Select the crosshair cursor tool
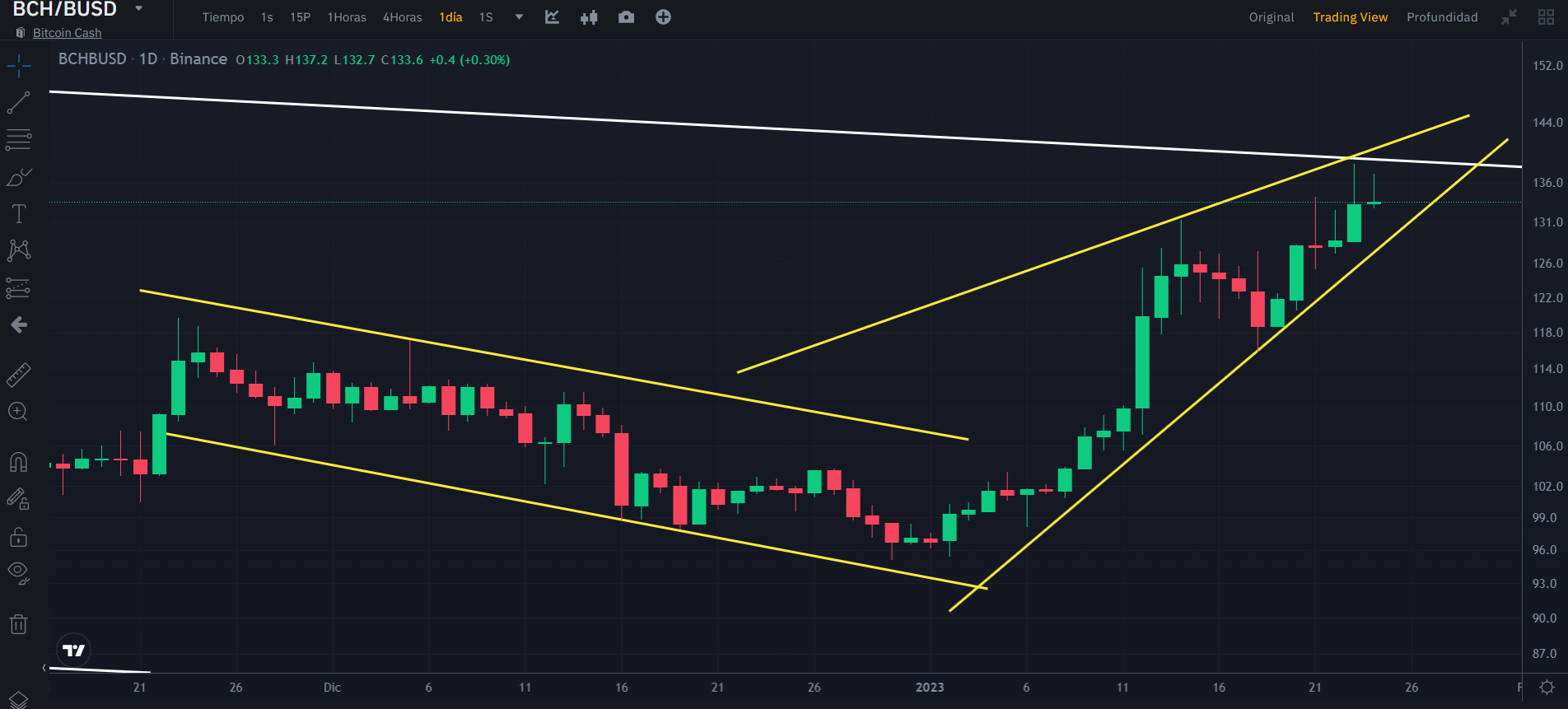Screen dimensions: 1568x709 tap(18, 65)
